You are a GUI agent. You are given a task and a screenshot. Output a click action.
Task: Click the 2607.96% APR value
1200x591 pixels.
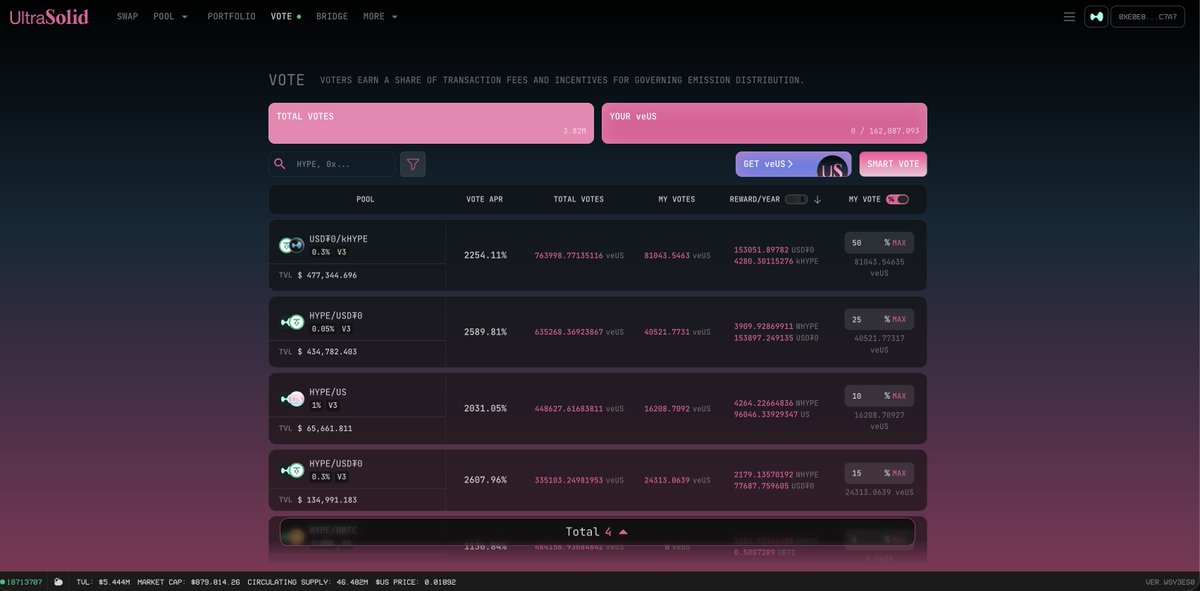[485, 480]
